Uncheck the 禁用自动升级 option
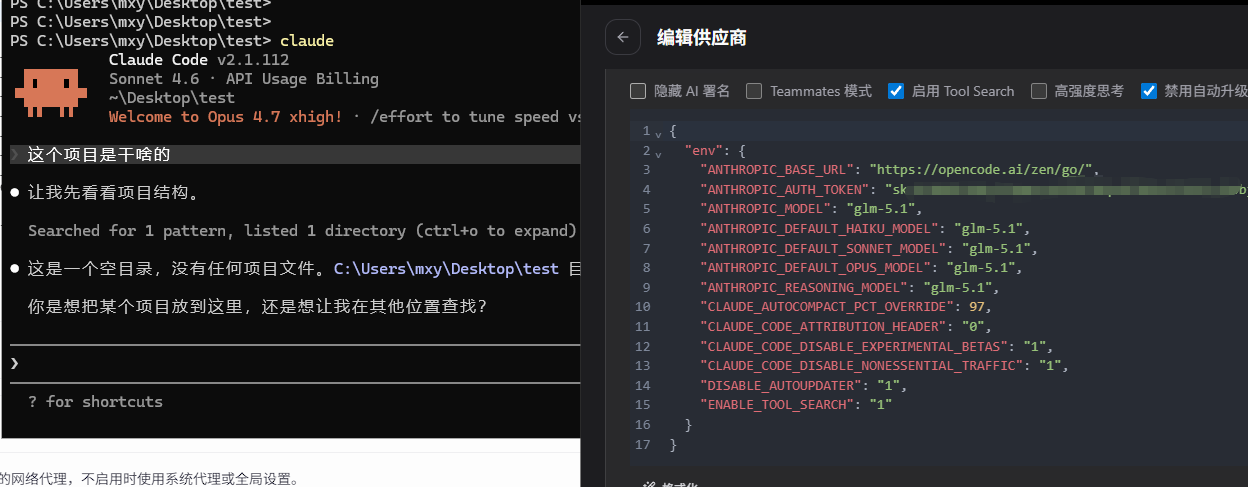Screen dimensions: 1248x487 click(x=1149, y=91)
